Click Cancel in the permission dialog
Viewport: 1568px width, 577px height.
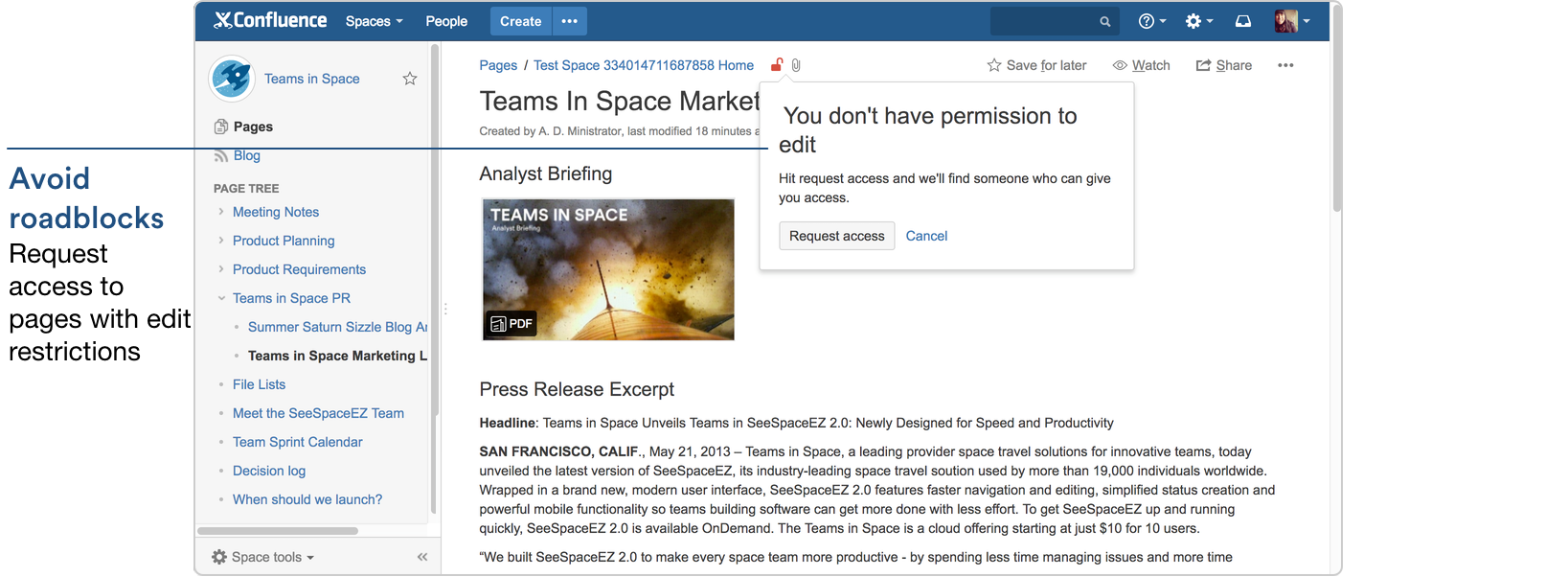point(926,236)
